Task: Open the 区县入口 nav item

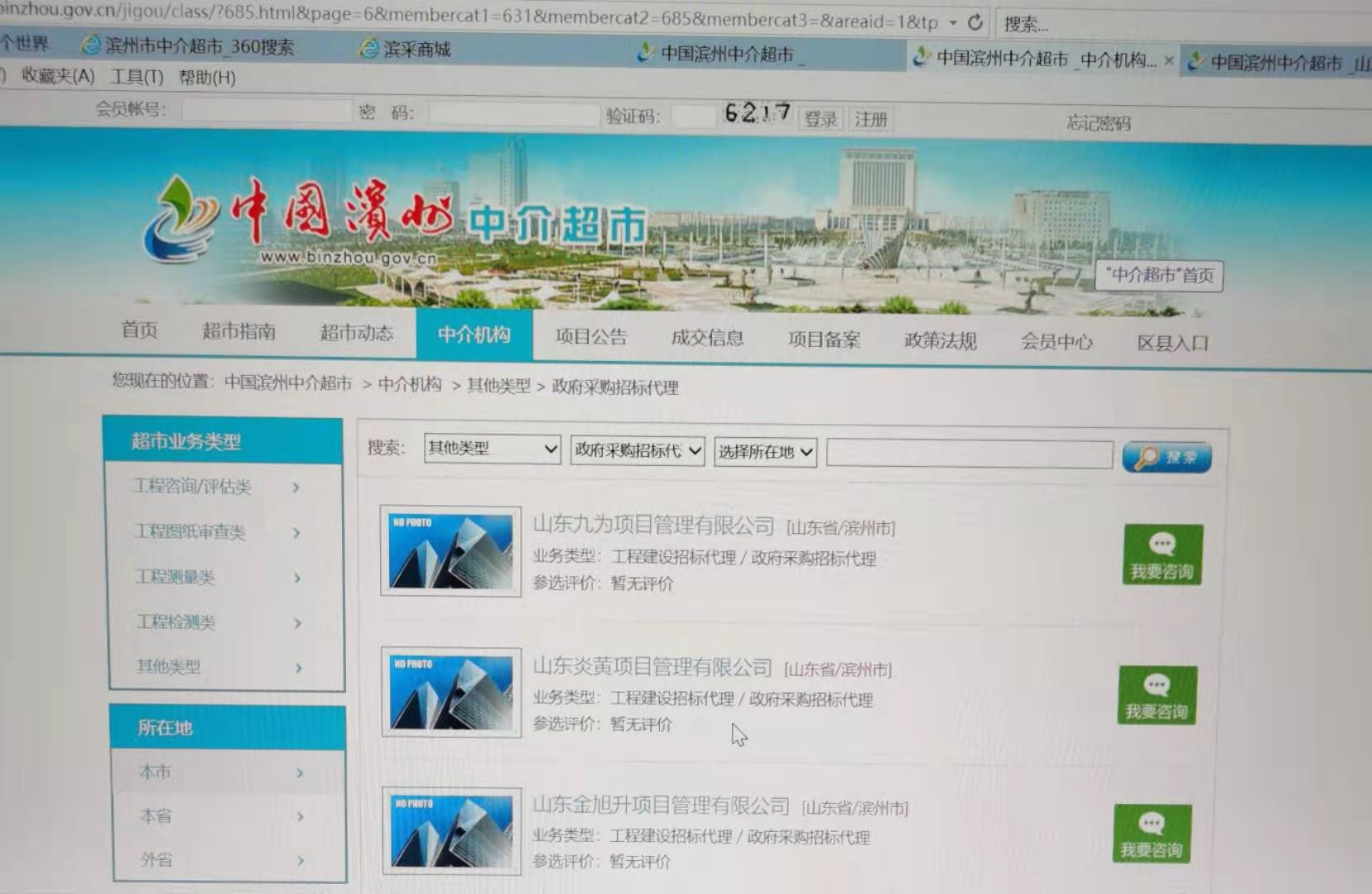Action: [x=1172, y=344]
